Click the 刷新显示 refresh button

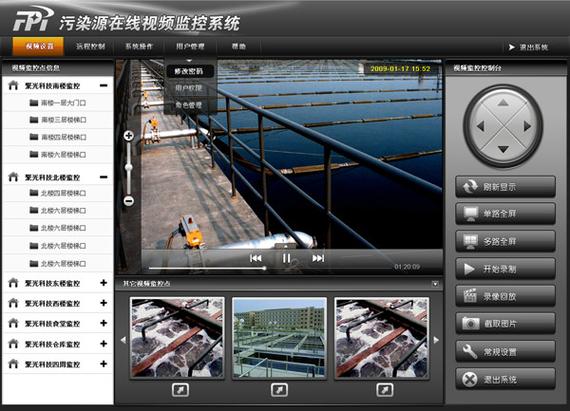point(505,187)
